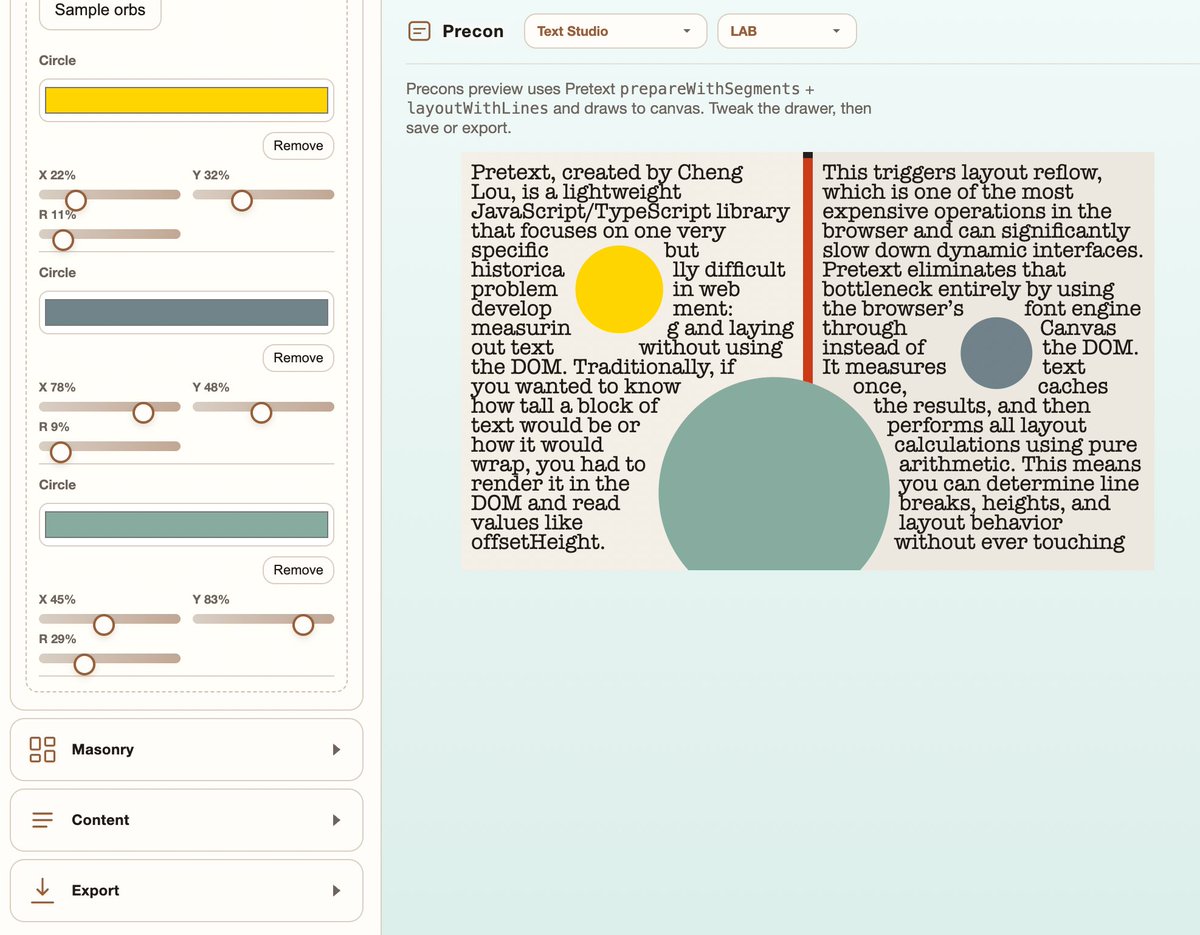Click the 'R 29%' label
The height and width of the screenshot is (935, 1200).
57,638
